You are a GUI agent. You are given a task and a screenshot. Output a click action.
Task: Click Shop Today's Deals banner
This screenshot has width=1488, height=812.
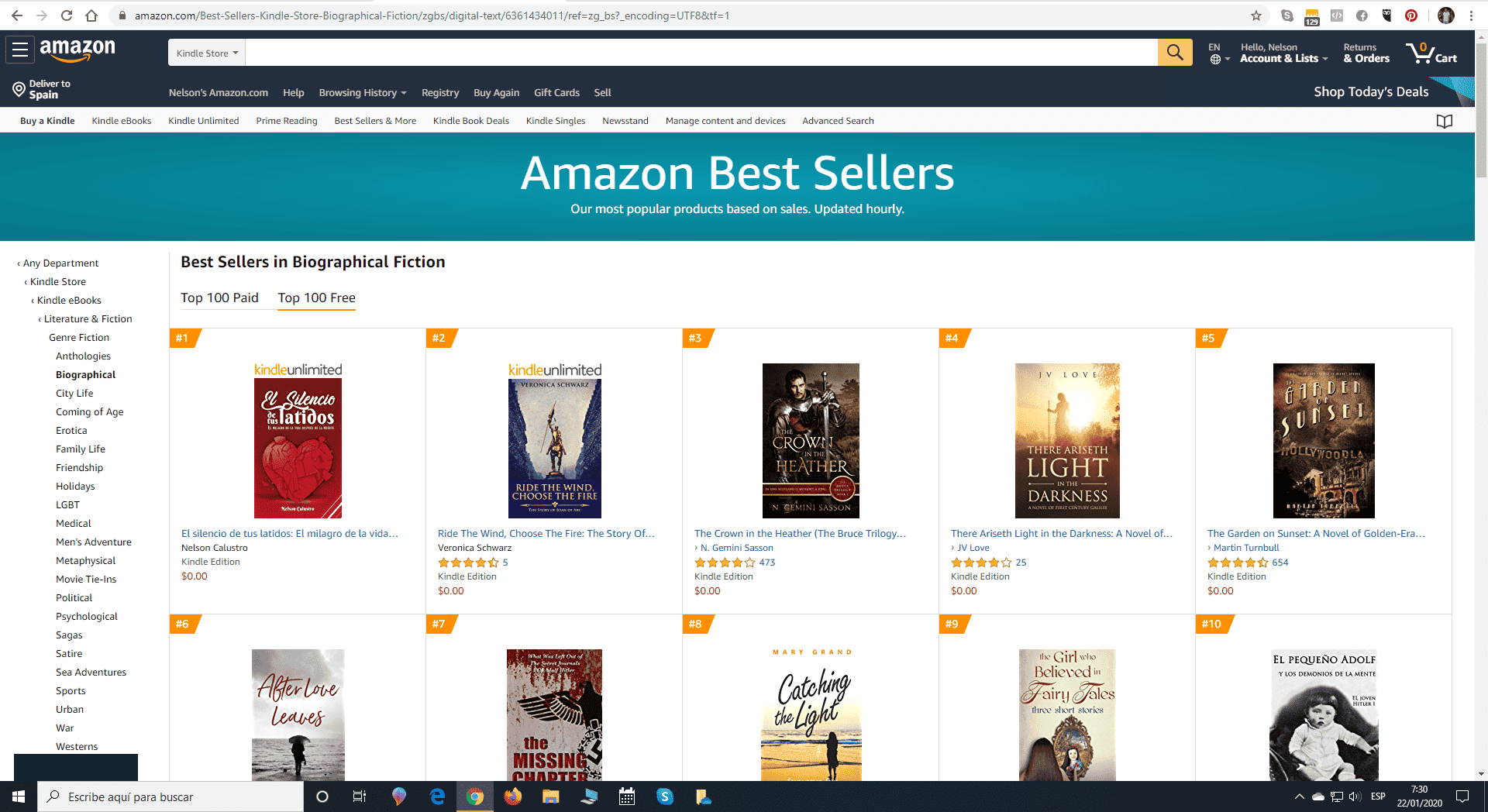coord(1371,91)
